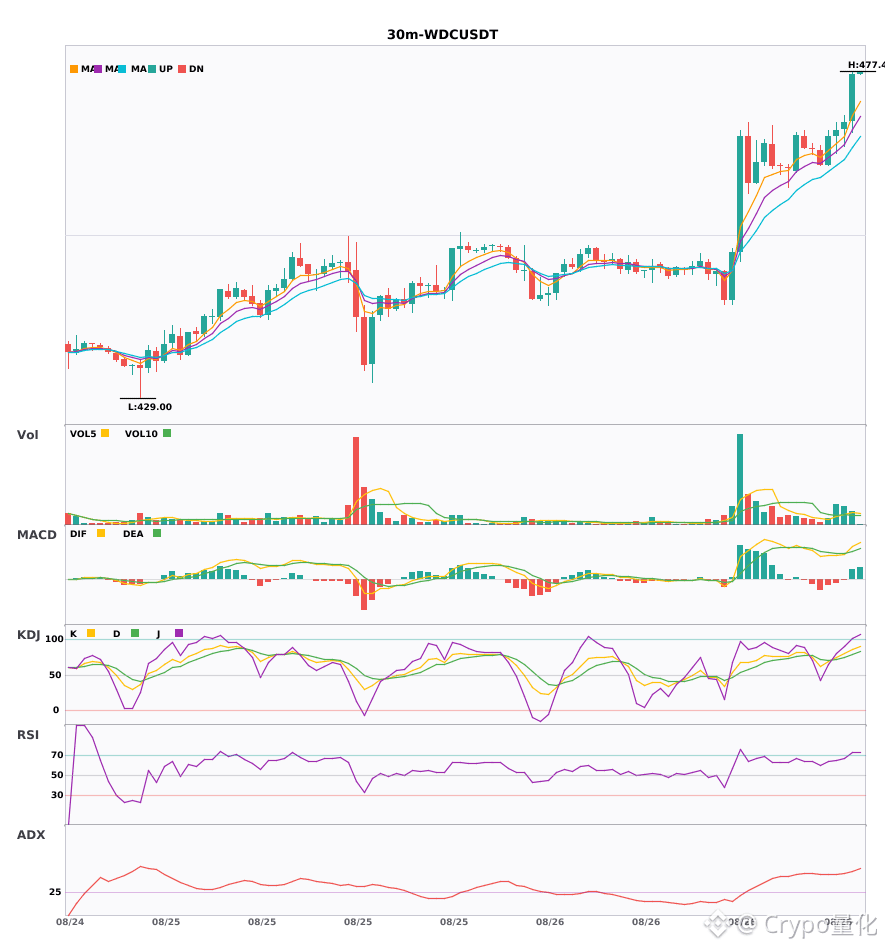
Task: Click the RSI panel label
Action: click(28, 735)
